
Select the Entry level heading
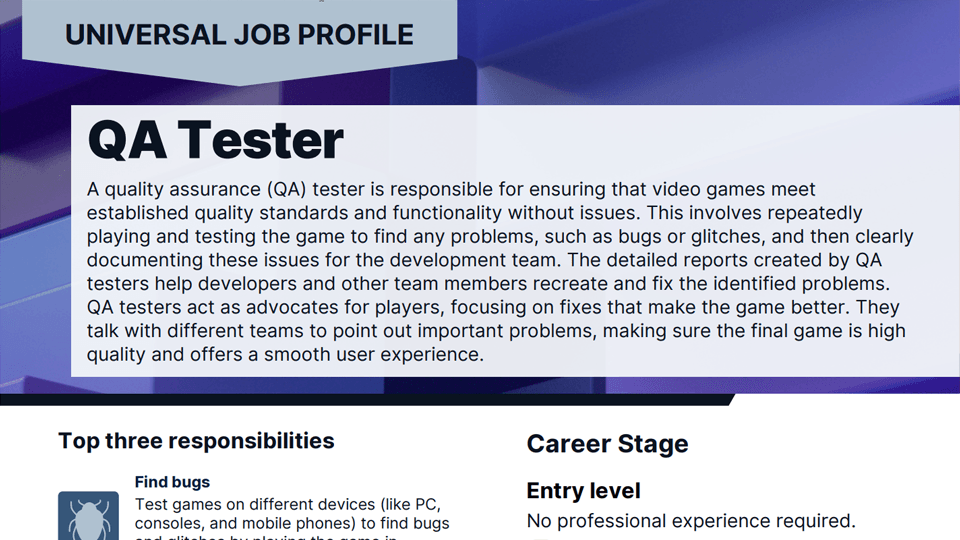coord(583,491)
